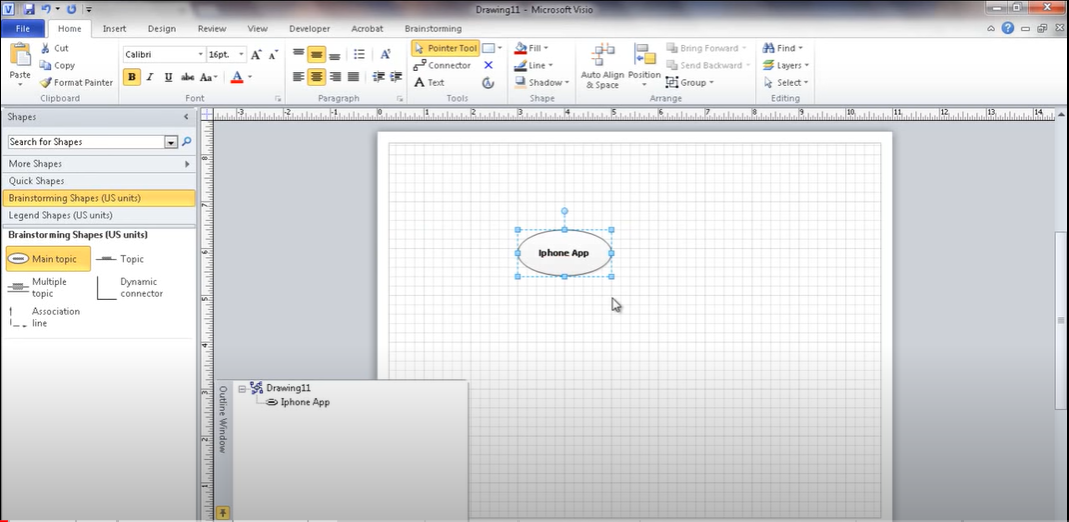Collapse the Drawing11 outline tree node
The image size is (1069, 522).
(x=242, y=388)
